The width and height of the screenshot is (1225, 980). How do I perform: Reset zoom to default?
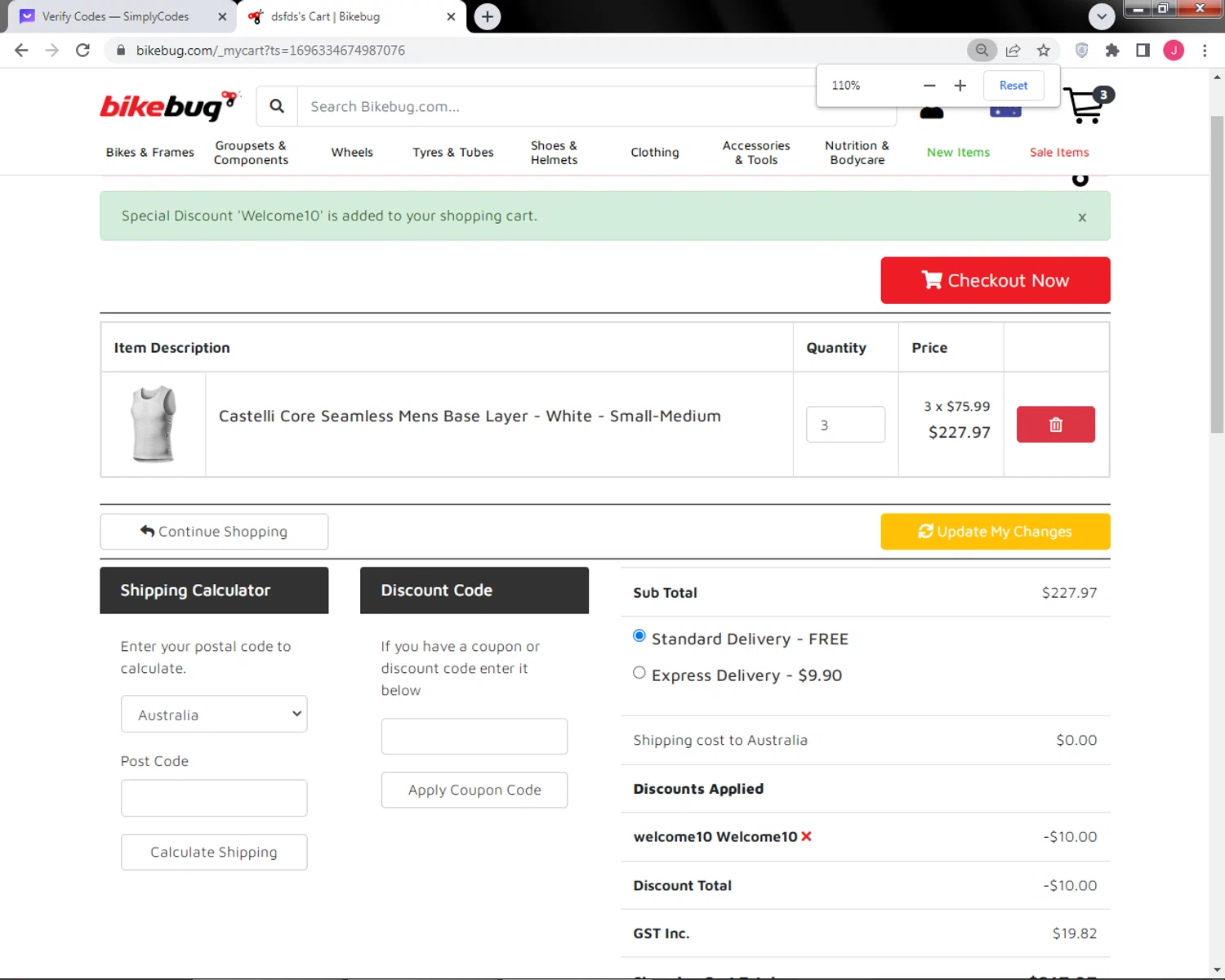coord(1013,86)
